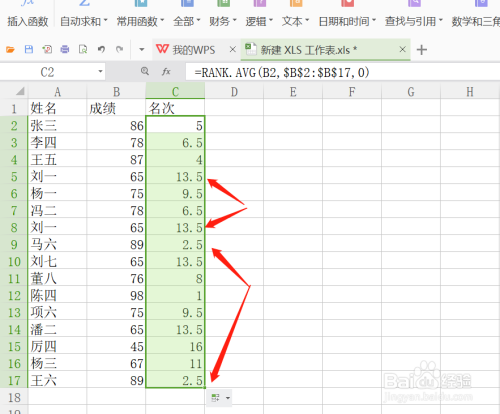Click cell containing 厉四
Viewport: 500px width, 414px height.
(x=57, y=346)
